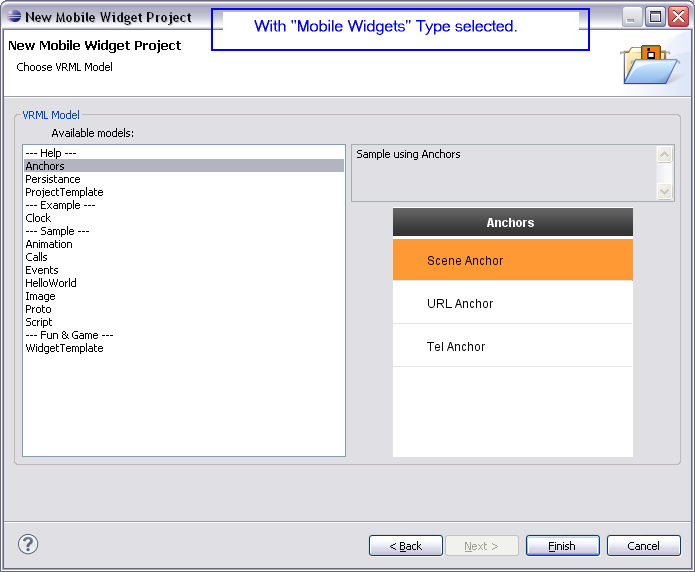Viewport: 695px width, 572px height.
Task: Click the Cancel button
Action: (x=644, y=546)
